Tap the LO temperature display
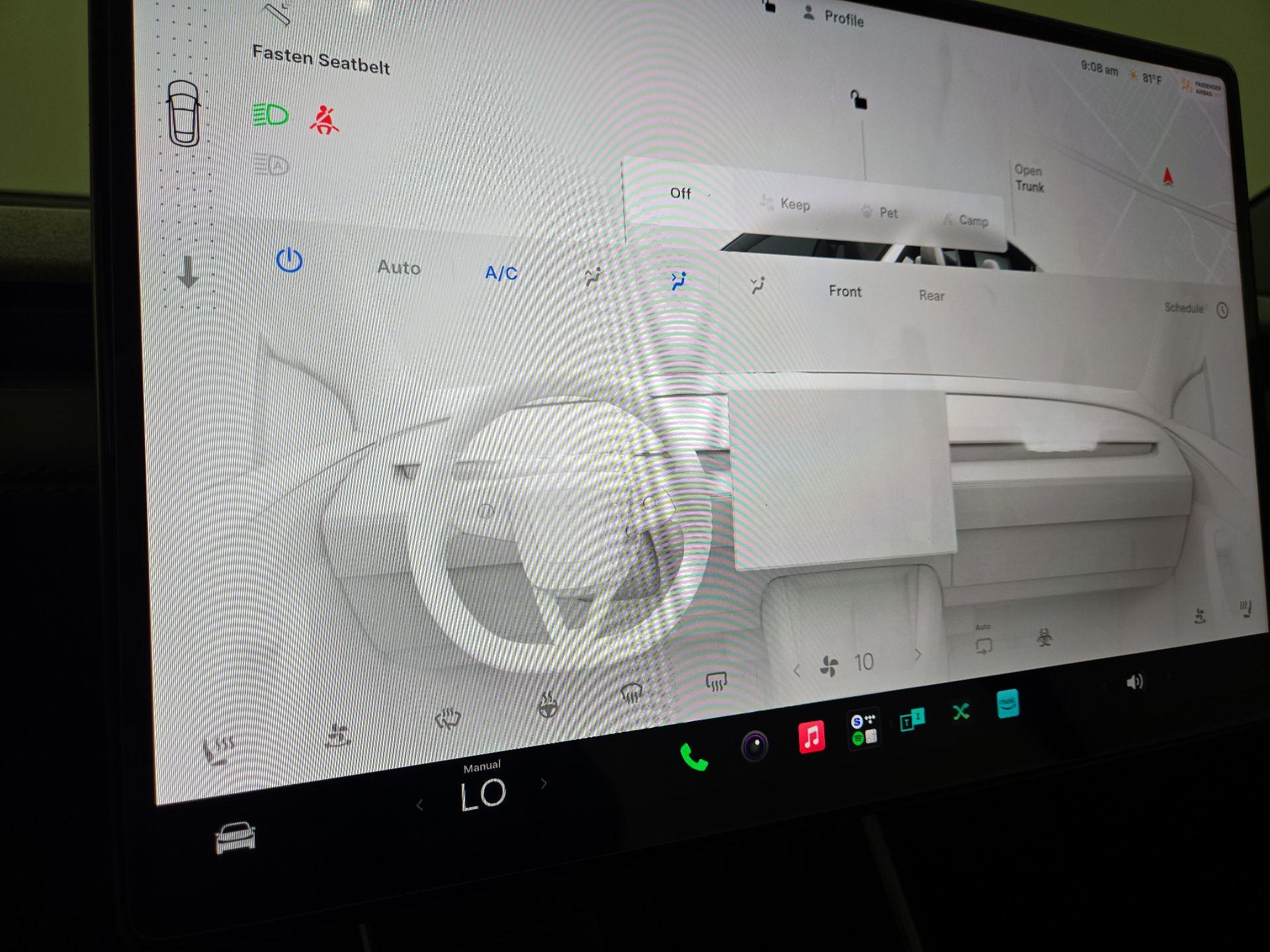The image size is (1270, 952). pos(483,795)
